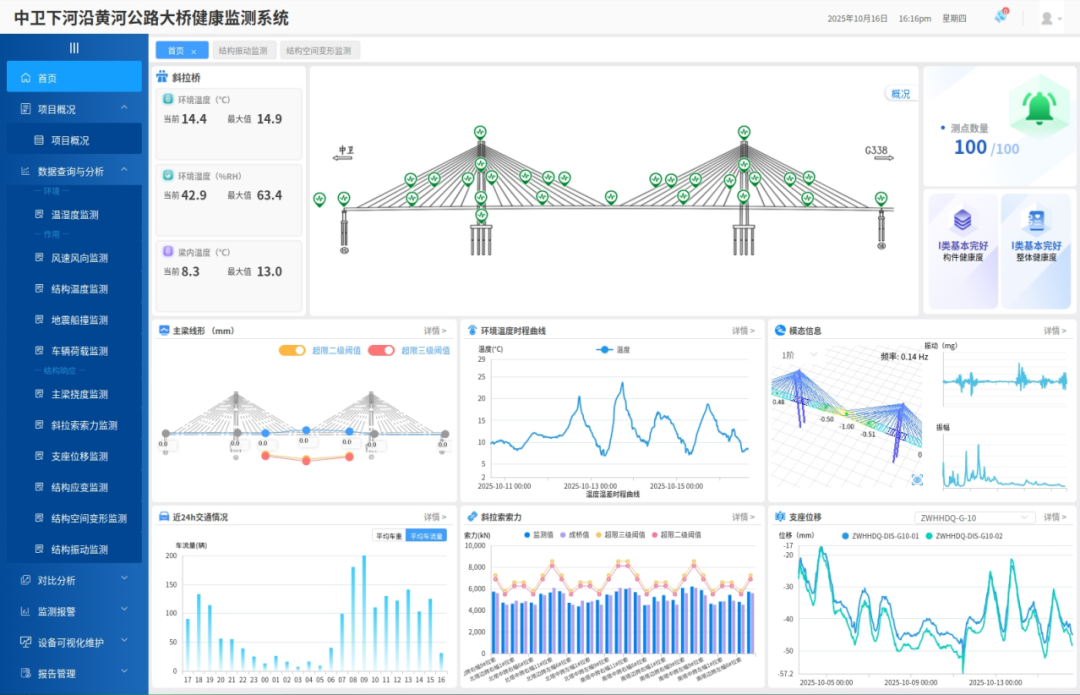Toggle the red 超限三级阈值 switch

pyautogui.click(x=381, y=351)
